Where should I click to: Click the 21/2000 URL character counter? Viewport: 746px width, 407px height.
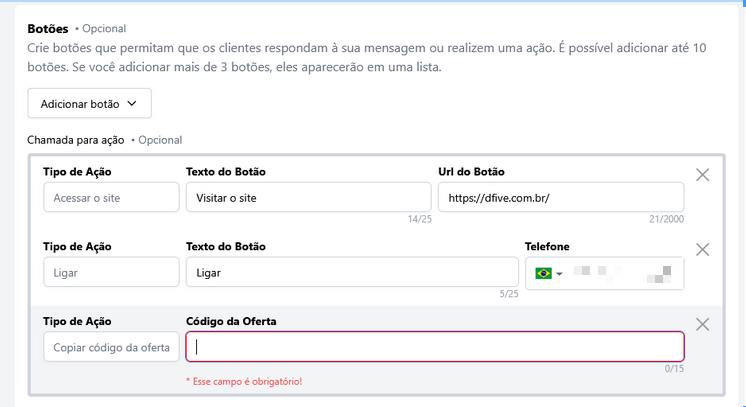click(x=667, y=219)
